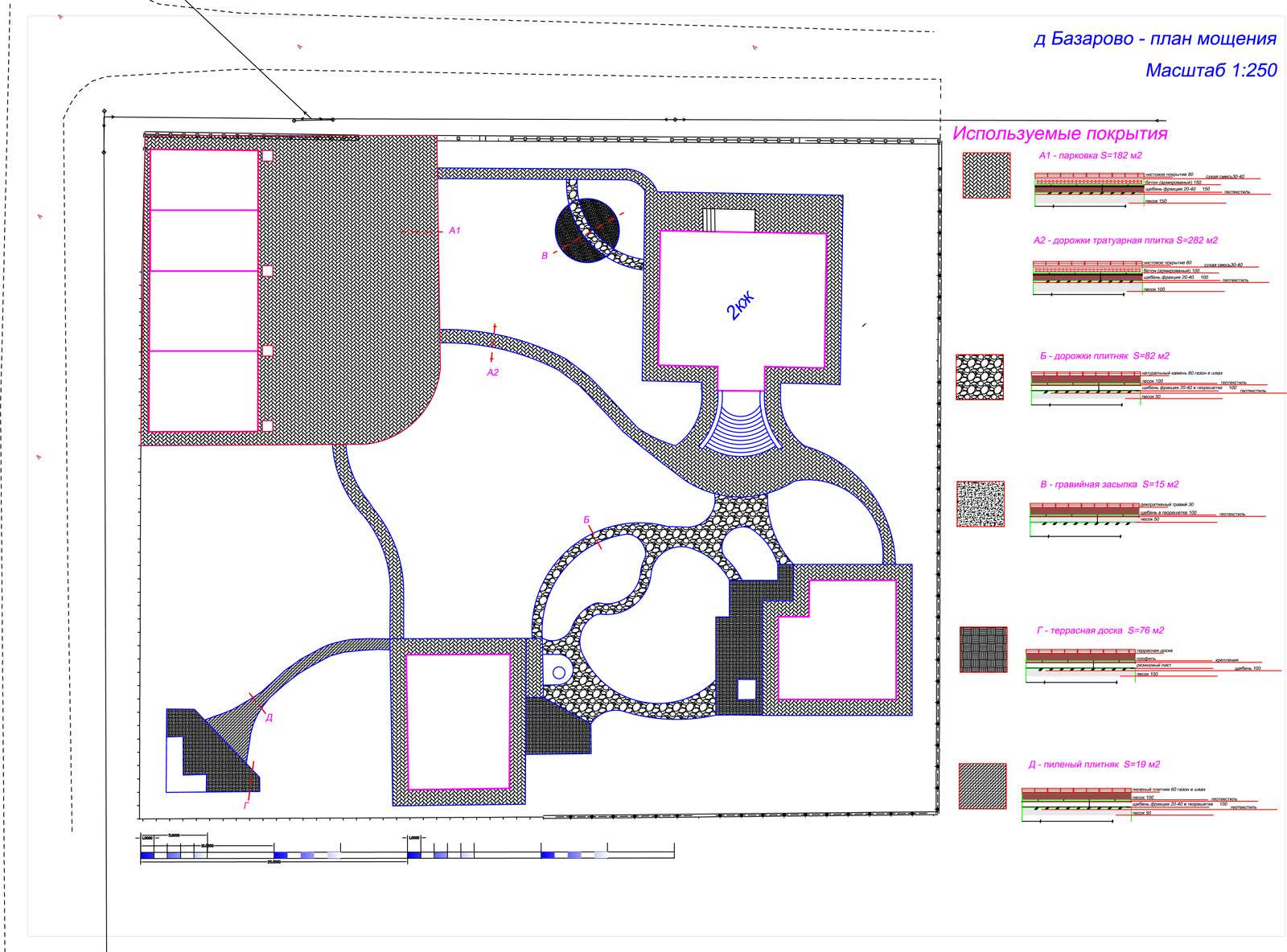Click the A1 parking hatch swatch in legend

tap(986, 175)
